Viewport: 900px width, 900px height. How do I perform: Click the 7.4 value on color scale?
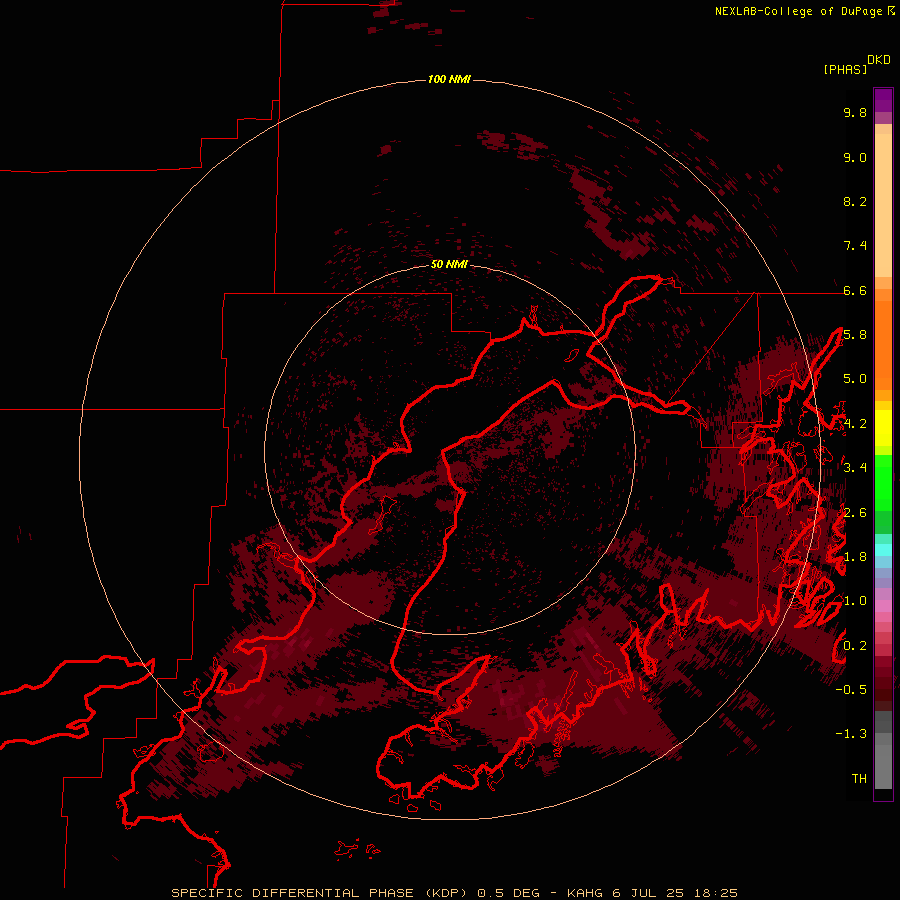[855, 246]
